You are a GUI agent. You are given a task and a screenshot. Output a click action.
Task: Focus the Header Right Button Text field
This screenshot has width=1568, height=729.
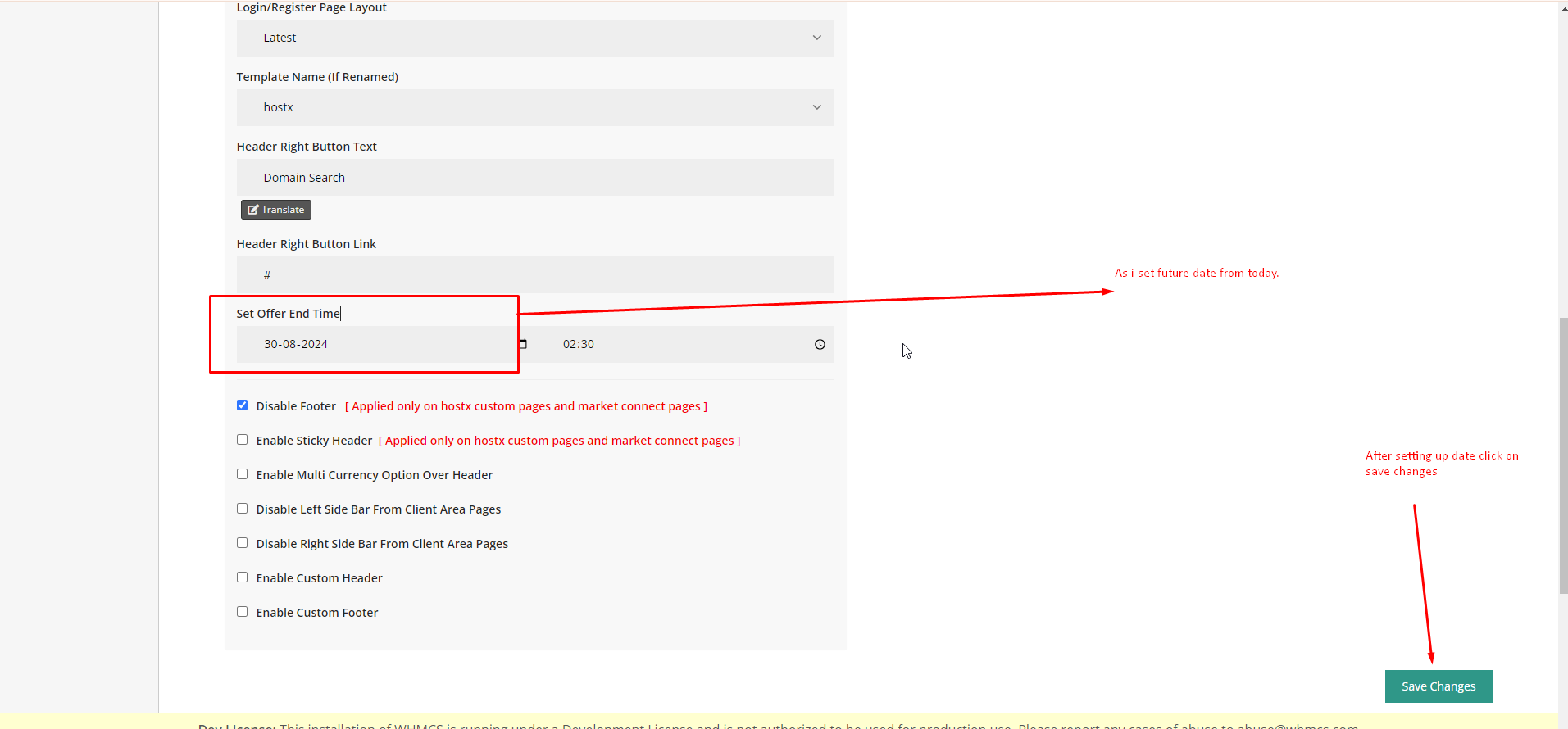(x=534, y=178)
